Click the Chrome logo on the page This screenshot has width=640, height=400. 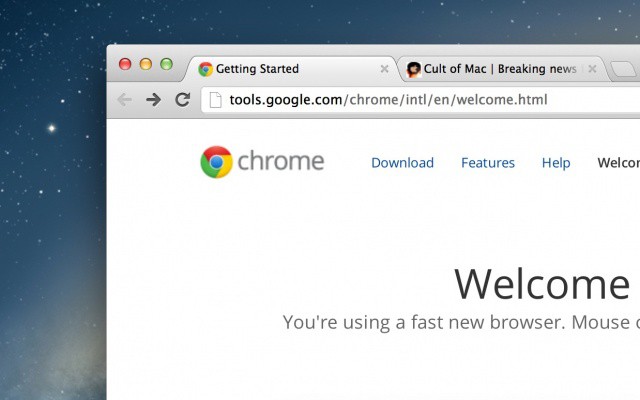click(216, 162)
